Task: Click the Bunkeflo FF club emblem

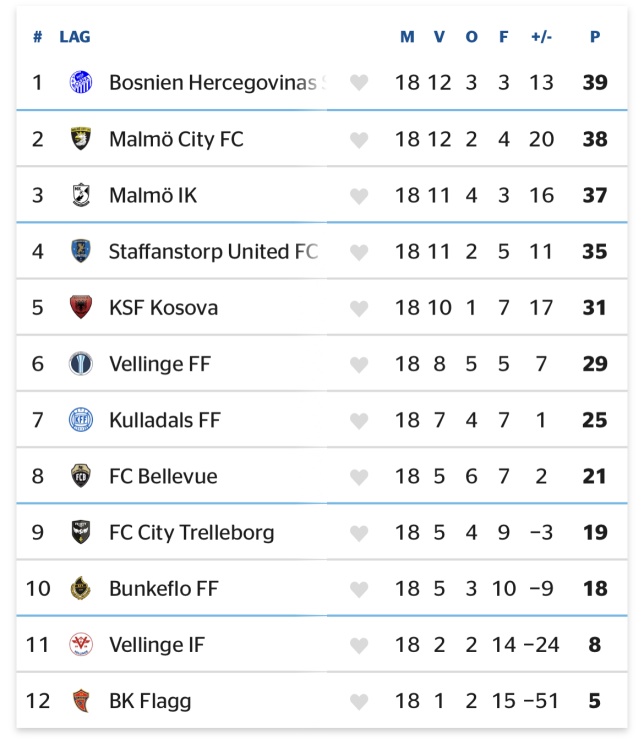Action: pos(81,588)
